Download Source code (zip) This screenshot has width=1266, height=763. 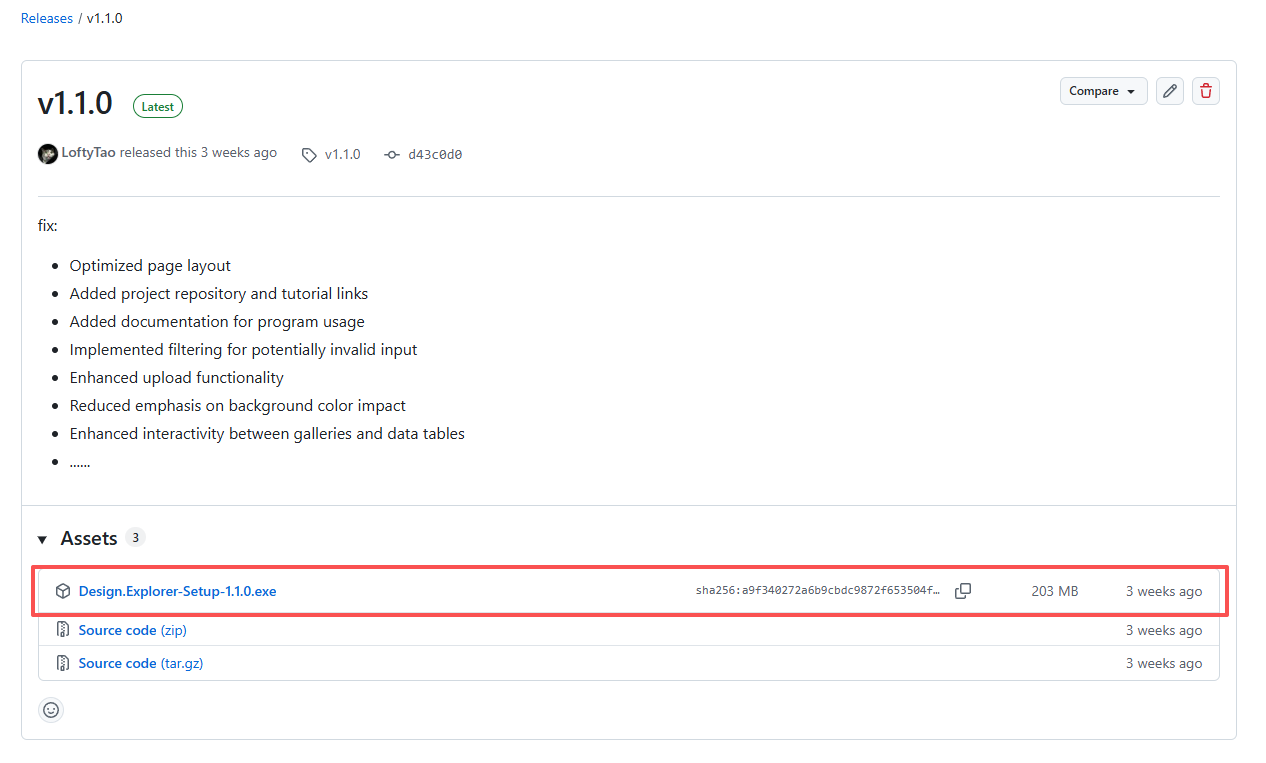pos(132,630)
